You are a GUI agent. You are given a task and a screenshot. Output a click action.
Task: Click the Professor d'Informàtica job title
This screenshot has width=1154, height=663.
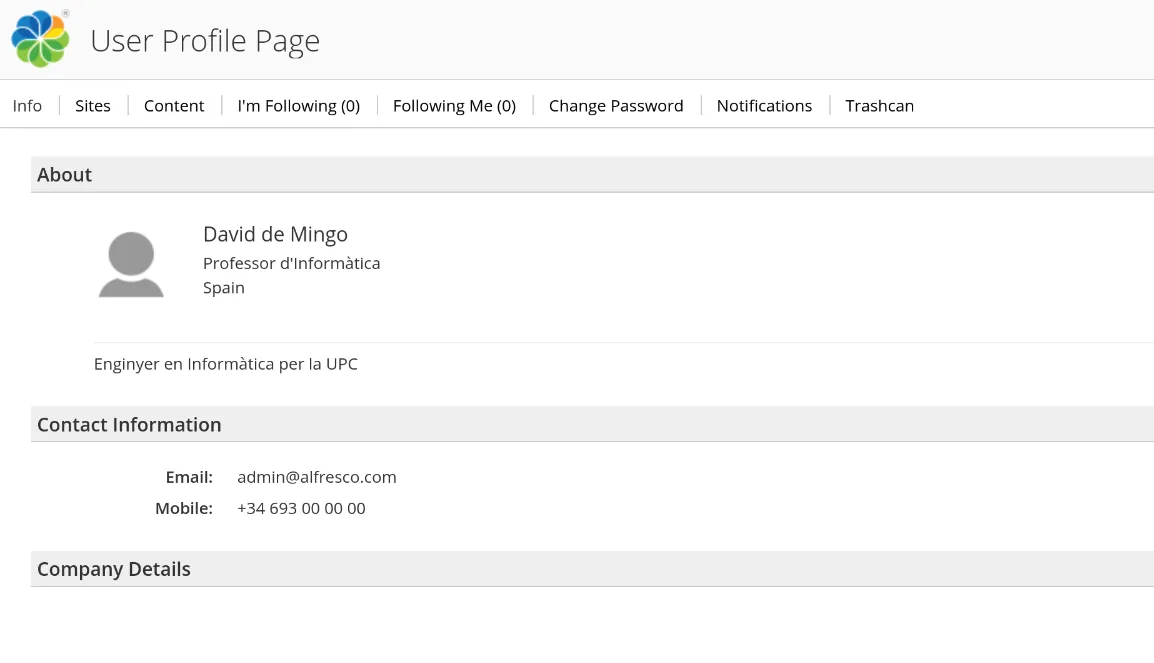point(291,263)
